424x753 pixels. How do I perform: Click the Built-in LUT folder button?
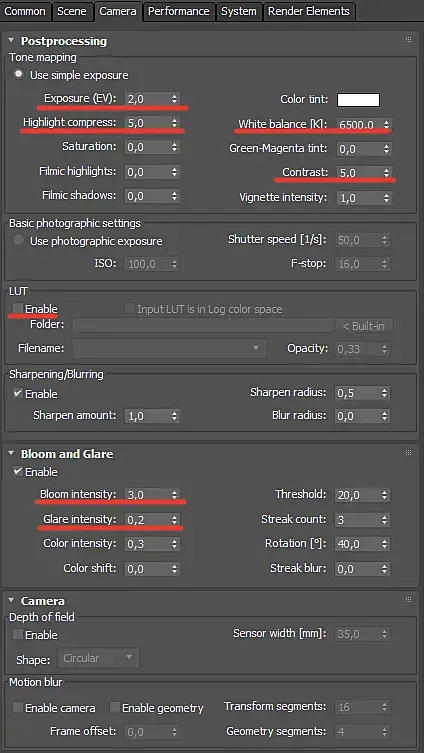(364, 326)
